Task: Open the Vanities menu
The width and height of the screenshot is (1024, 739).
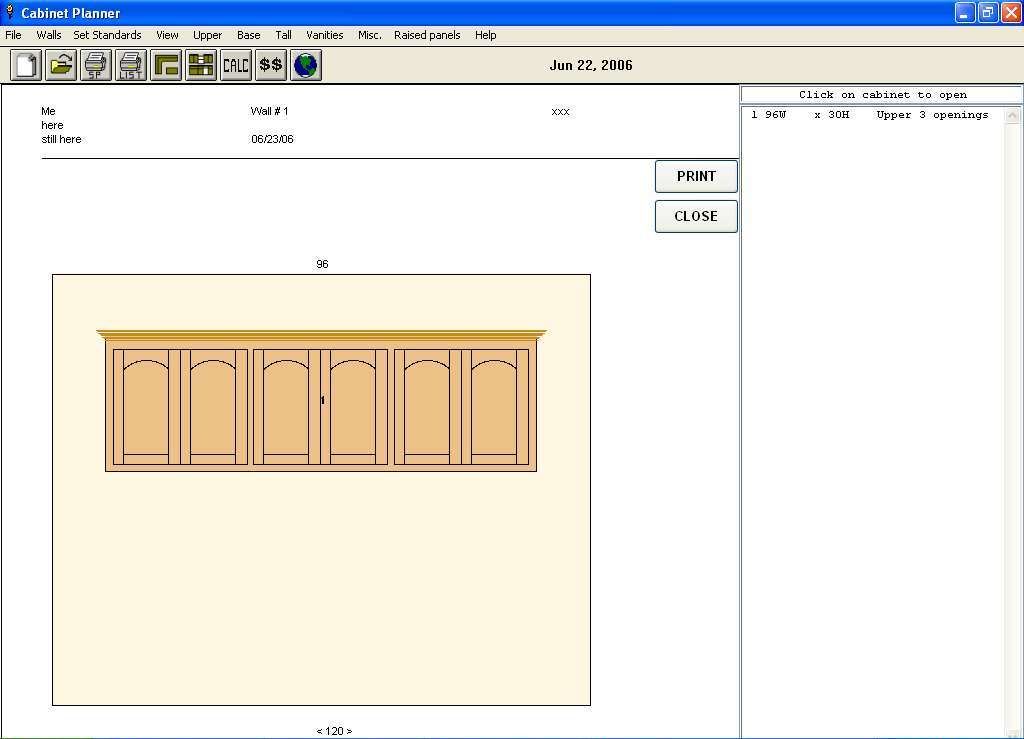Action: pyautogui.click(x=325, y=35)
